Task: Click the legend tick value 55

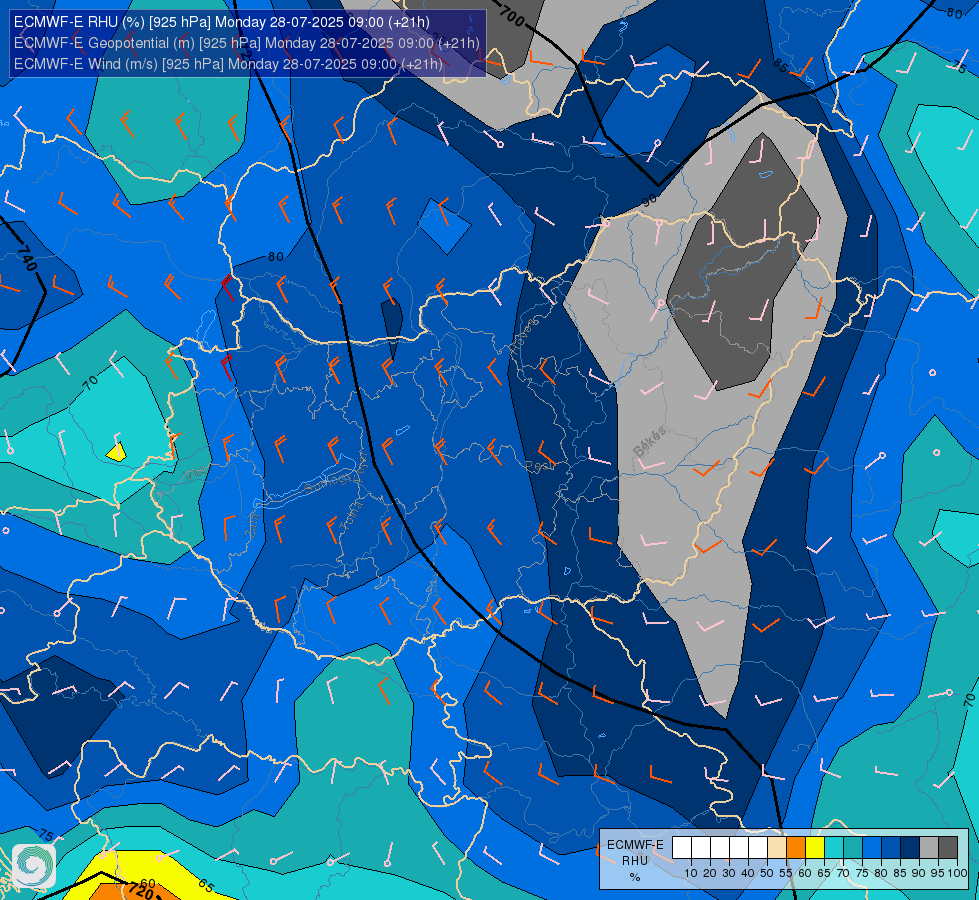Action: (x=786, y=873)
